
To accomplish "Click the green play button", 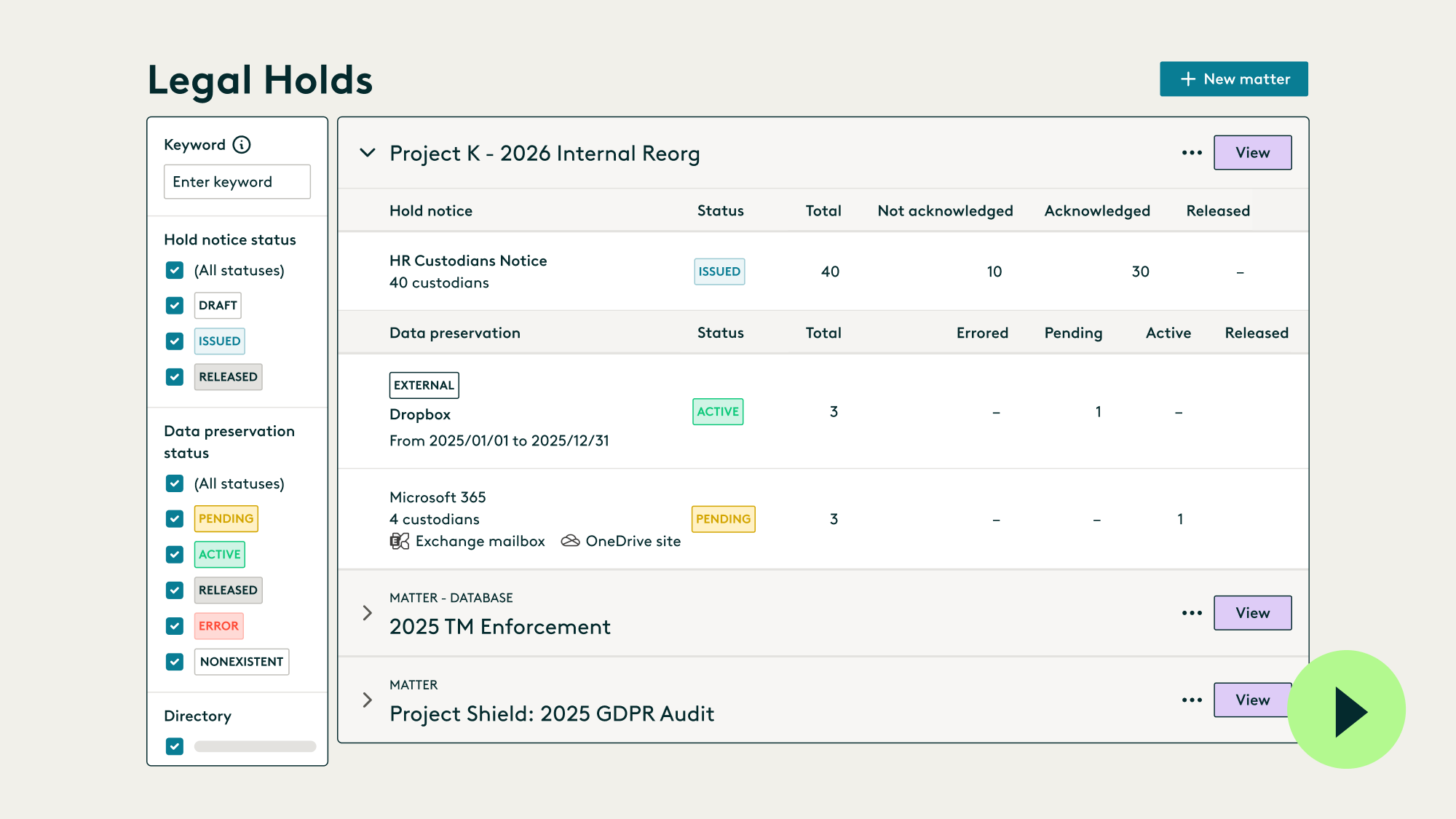I will 1347,710.
